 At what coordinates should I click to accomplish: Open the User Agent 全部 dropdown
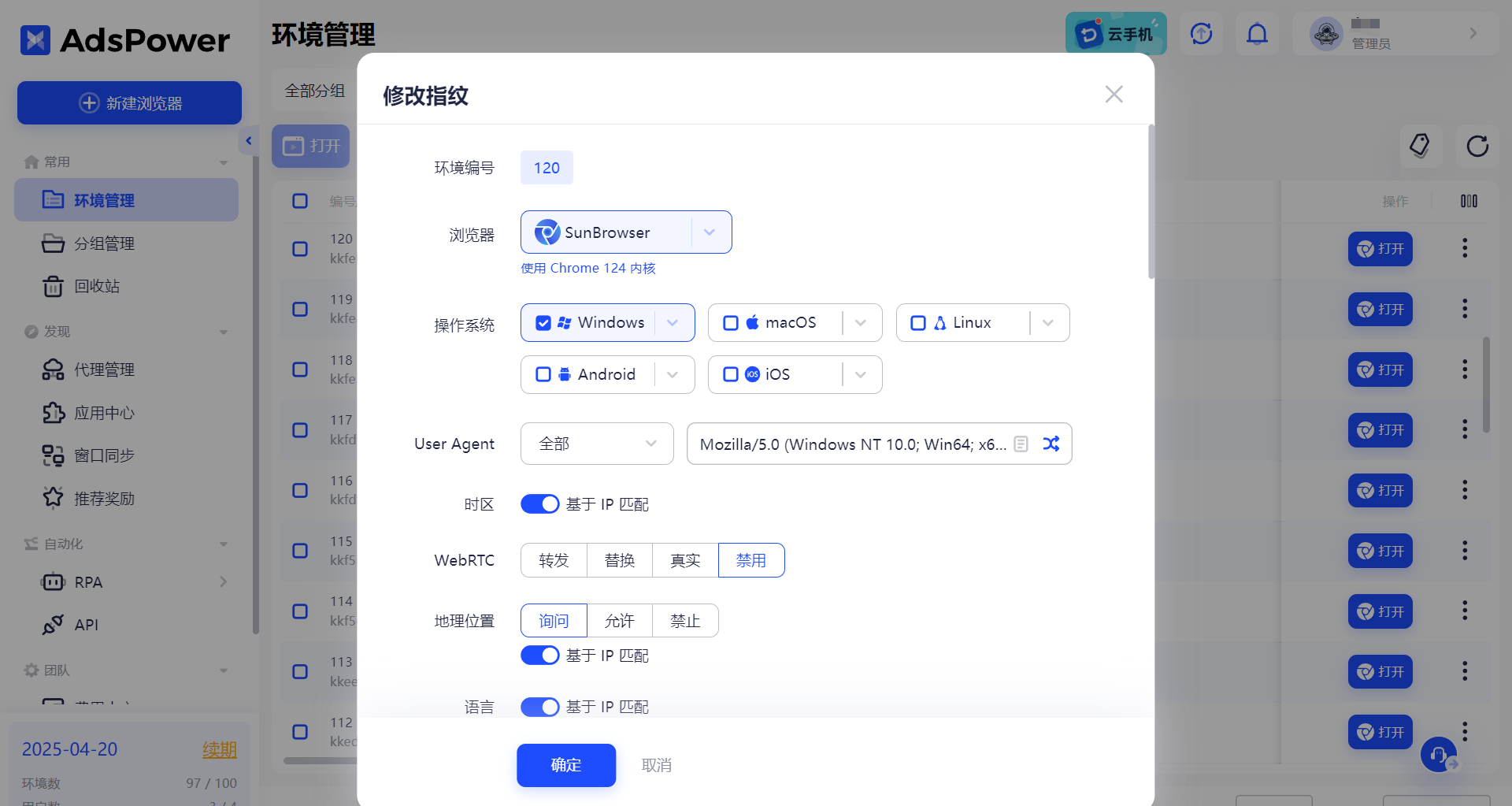[x=597, y=444]
